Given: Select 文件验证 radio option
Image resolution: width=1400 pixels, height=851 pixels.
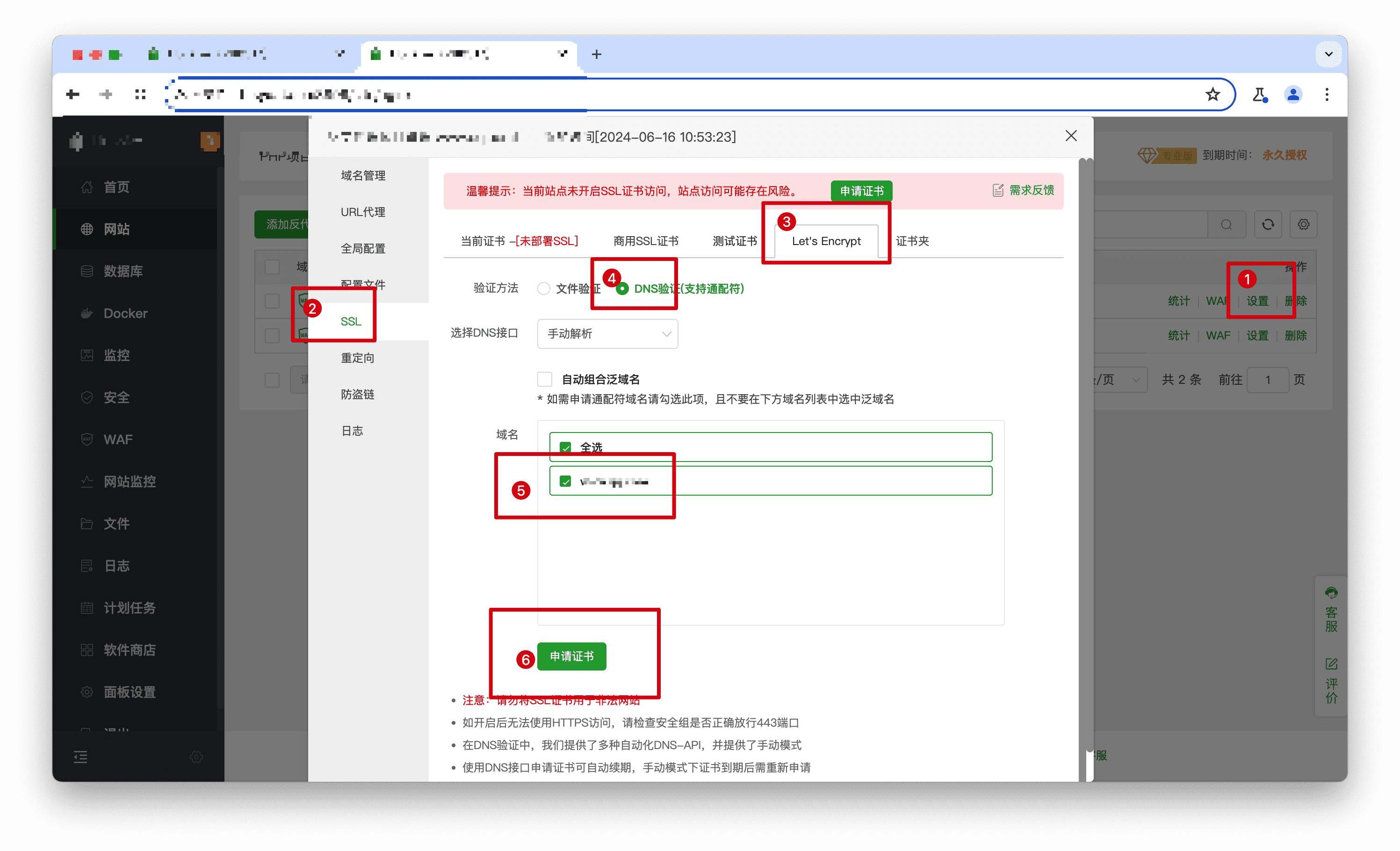Looking at the screenshot, I should point(569,288).
